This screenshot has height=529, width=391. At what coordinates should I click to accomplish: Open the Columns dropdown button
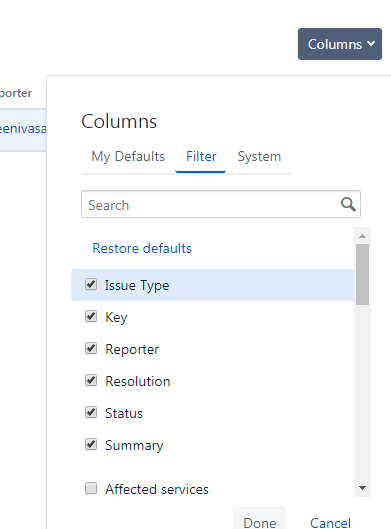[x=340, y=44]
